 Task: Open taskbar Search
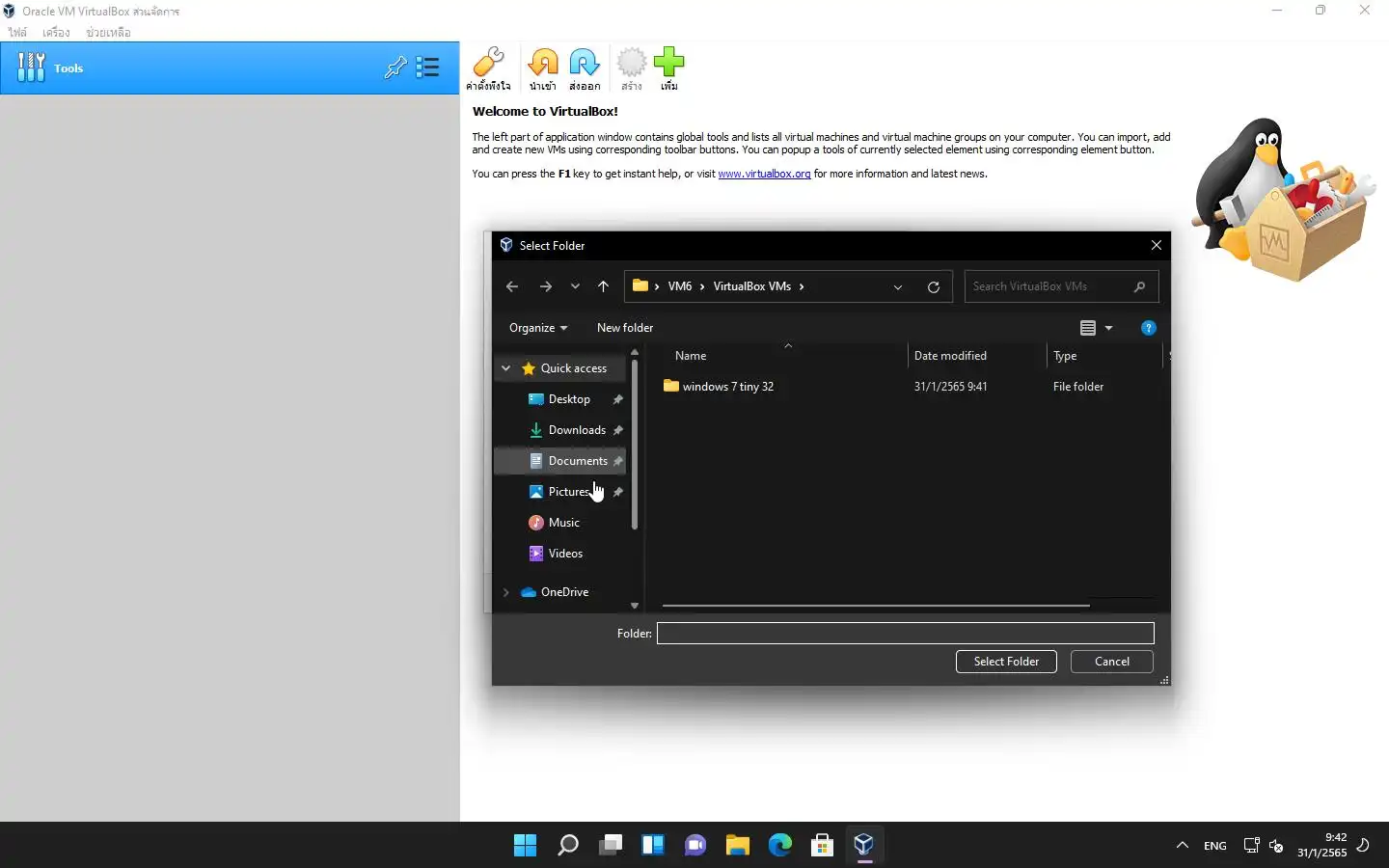(568, 845)
